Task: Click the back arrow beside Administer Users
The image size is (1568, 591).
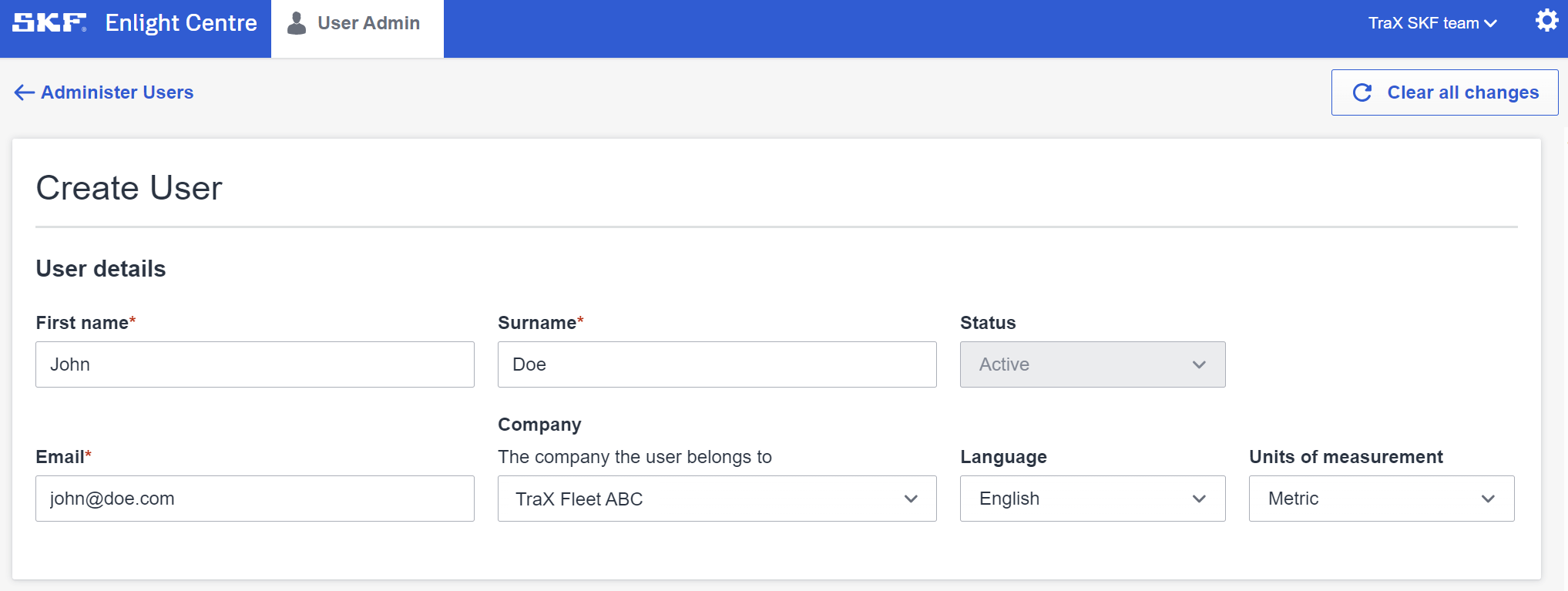Action: coord(24,92)
